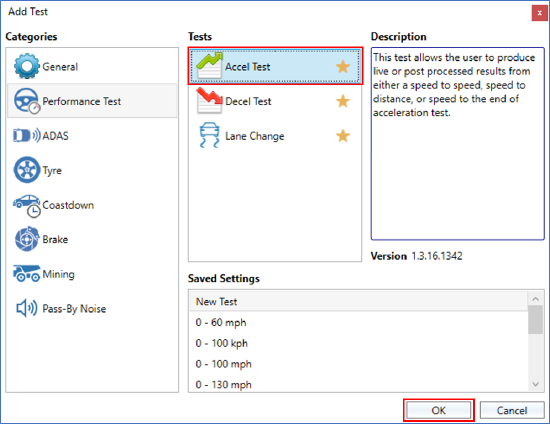Click the saved settings scrollbar thumb
550x424 pixels.
tap(536, 320)
